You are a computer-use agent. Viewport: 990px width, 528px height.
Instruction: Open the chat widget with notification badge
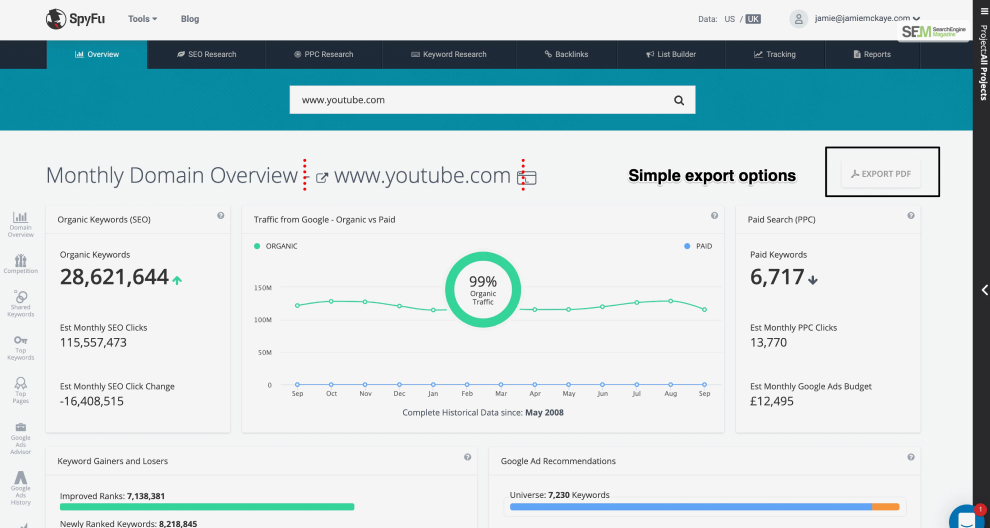tap(967, 517)
